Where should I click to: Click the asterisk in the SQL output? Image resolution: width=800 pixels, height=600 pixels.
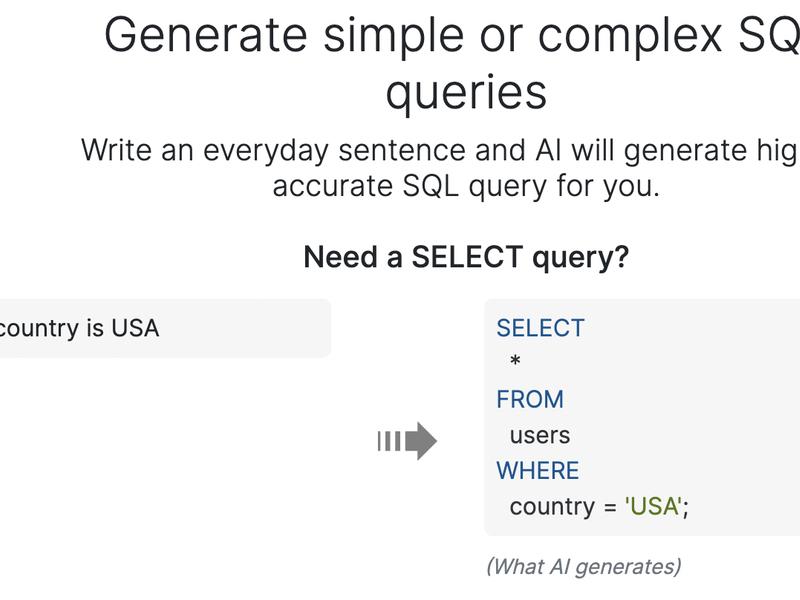(515, 361)
